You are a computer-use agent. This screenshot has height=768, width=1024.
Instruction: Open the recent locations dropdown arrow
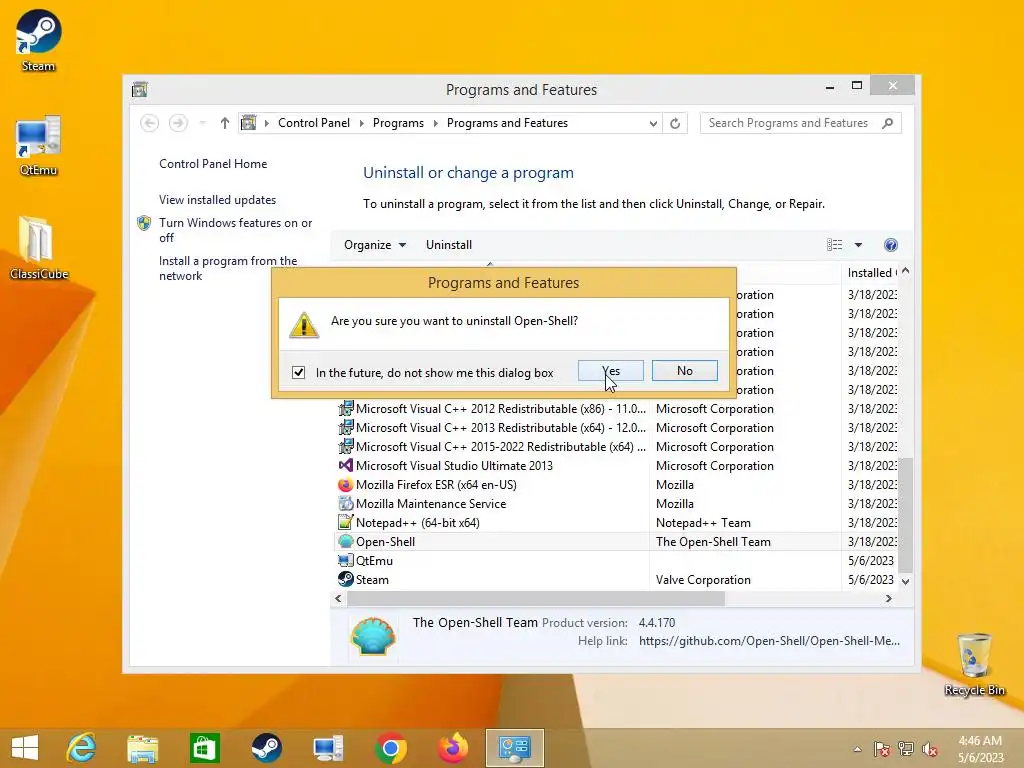tap(202, 123)
